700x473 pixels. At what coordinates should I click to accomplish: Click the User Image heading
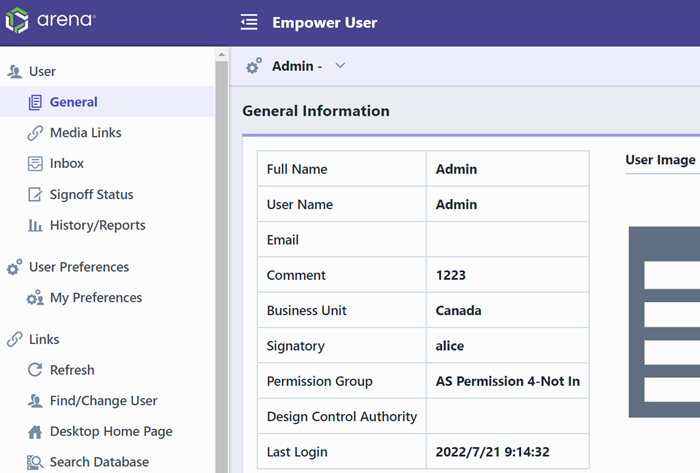[660, 160]
